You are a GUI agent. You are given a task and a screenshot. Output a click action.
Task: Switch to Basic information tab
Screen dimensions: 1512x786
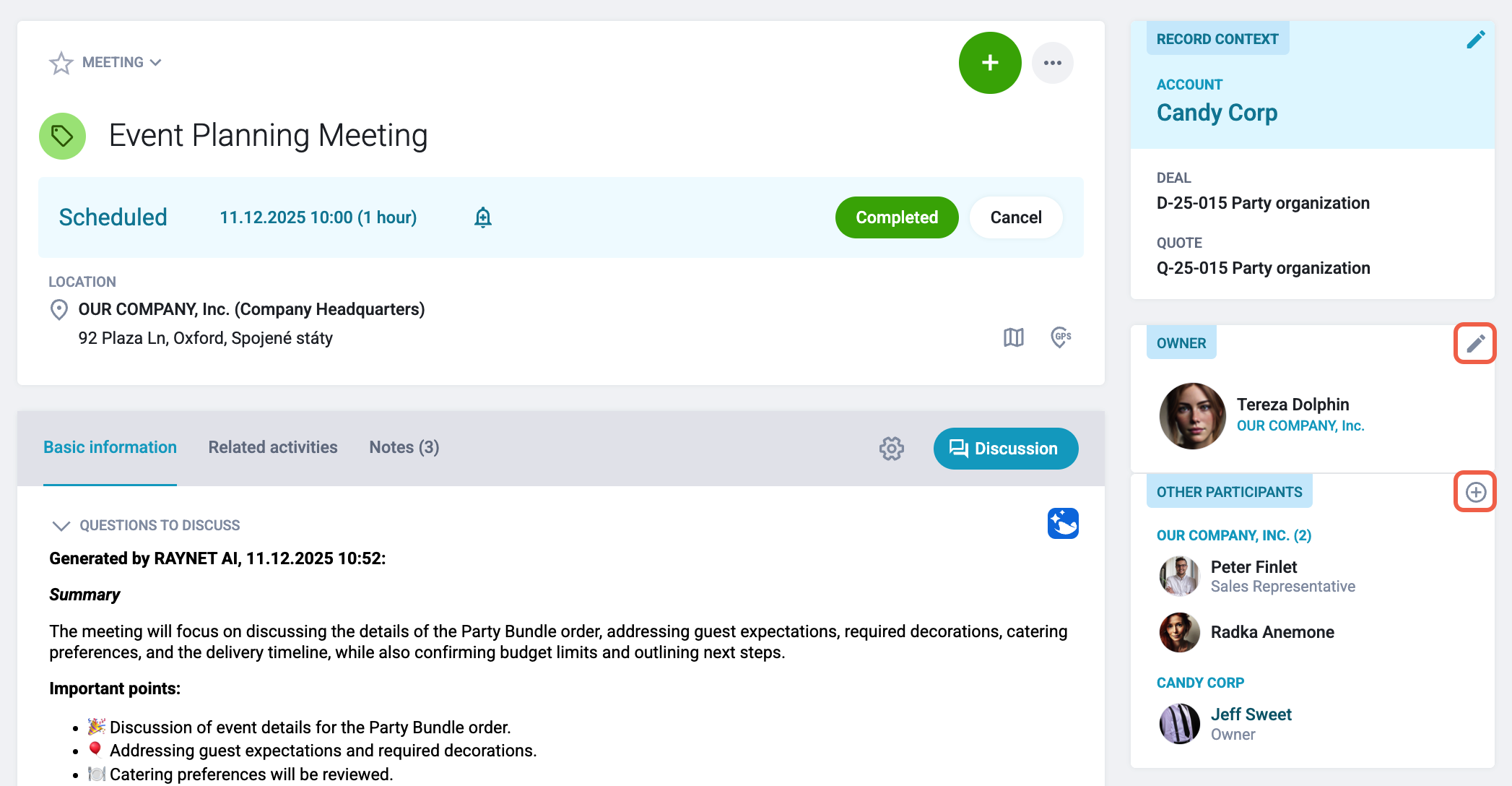tap(110, 448)
